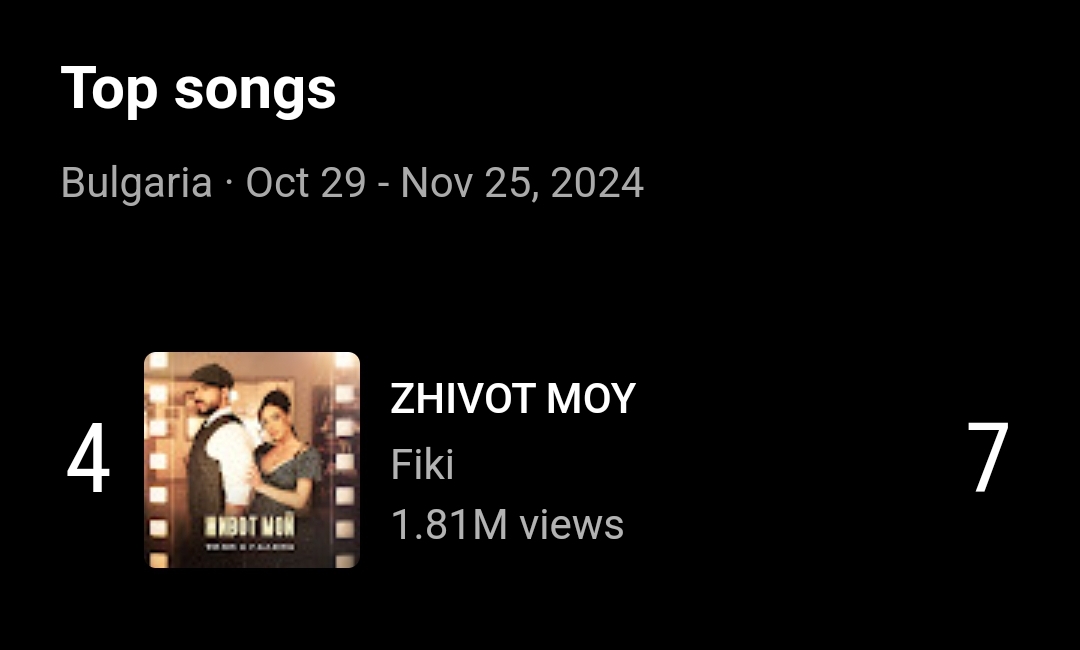Screen dimensions: 1080x650
Task: Click the Nov 25, 2024 end date
Action: (x=522, y=183)
